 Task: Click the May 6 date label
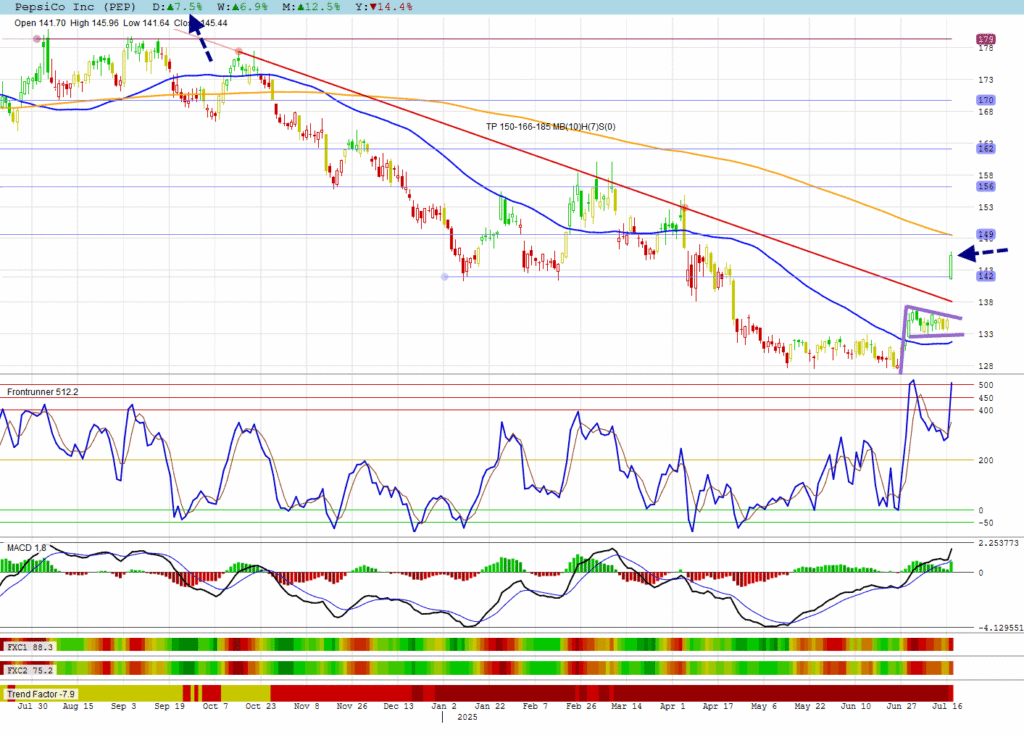click(x=764, y=706)
